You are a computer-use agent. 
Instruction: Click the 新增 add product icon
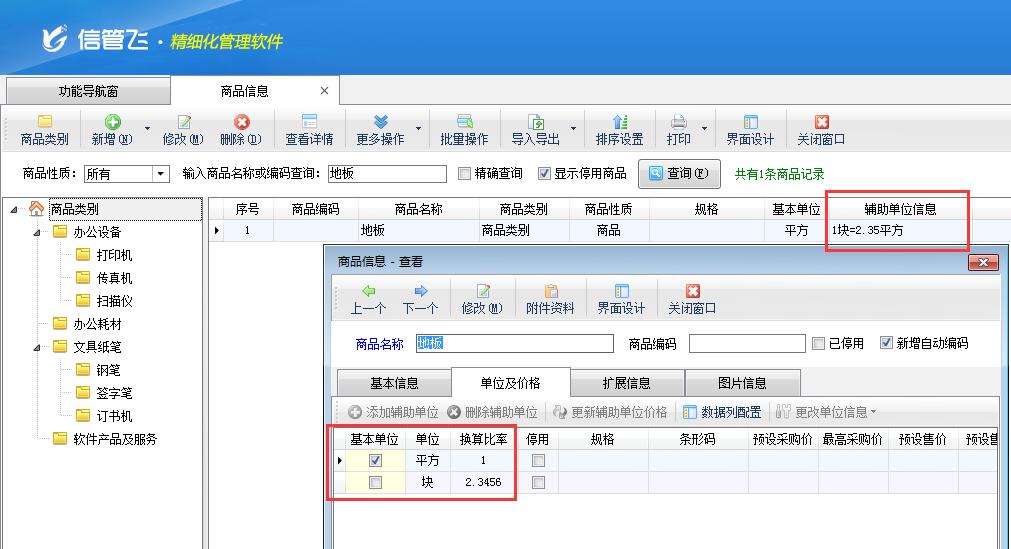112,129
